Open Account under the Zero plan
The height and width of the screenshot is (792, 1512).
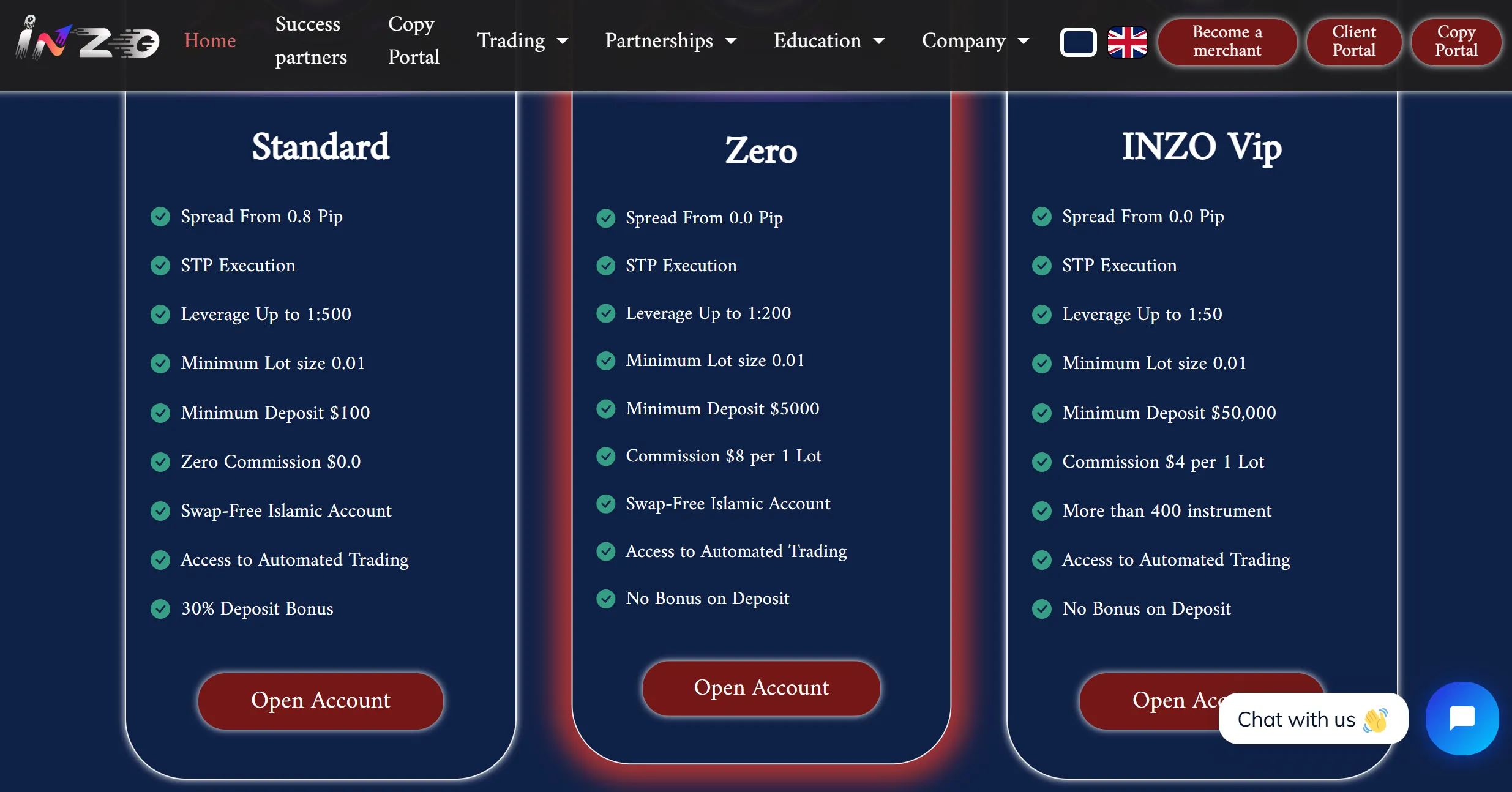pos(761,688)
